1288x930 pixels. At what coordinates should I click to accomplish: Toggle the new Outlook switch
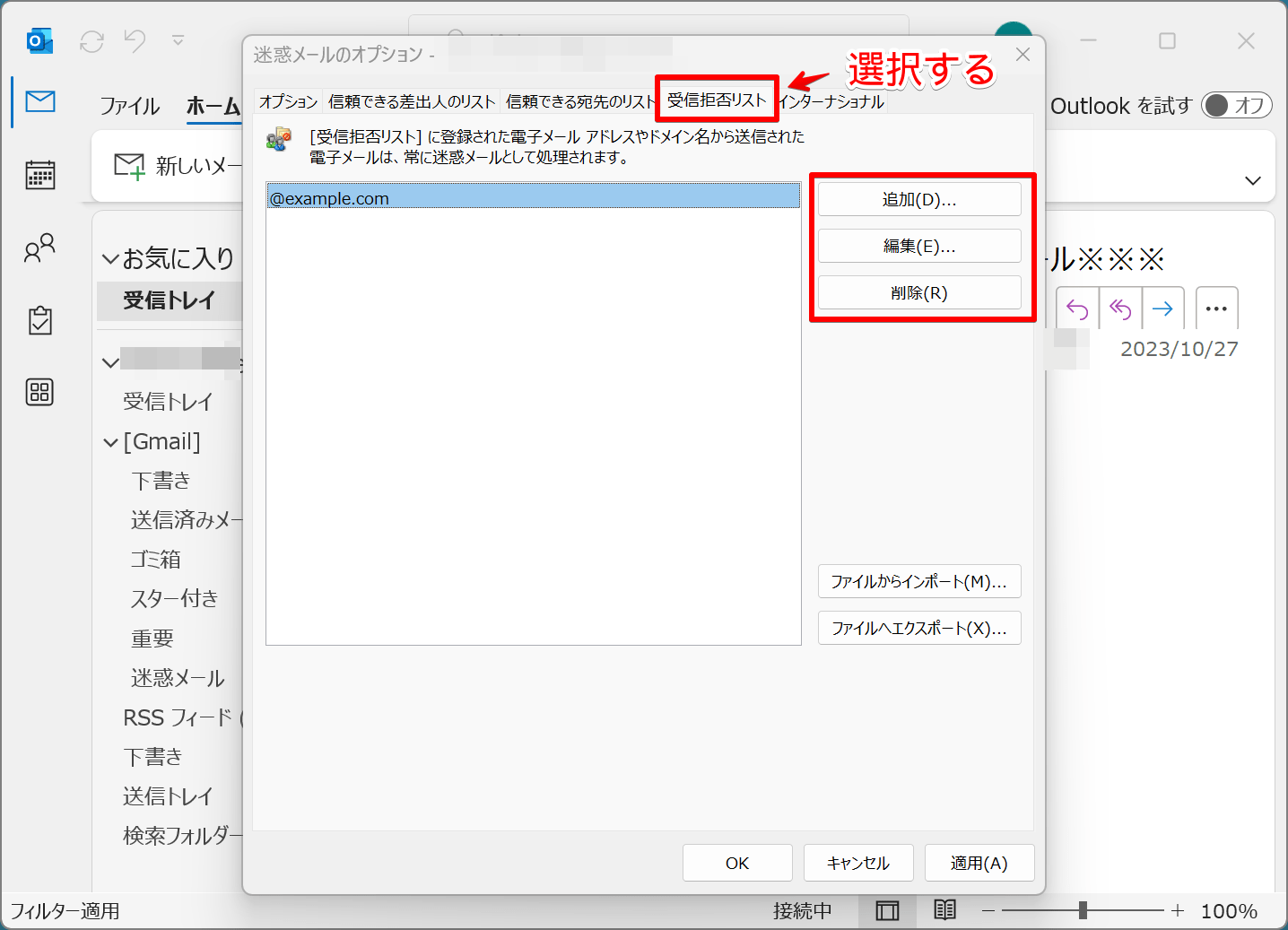tap(1235, 106)
